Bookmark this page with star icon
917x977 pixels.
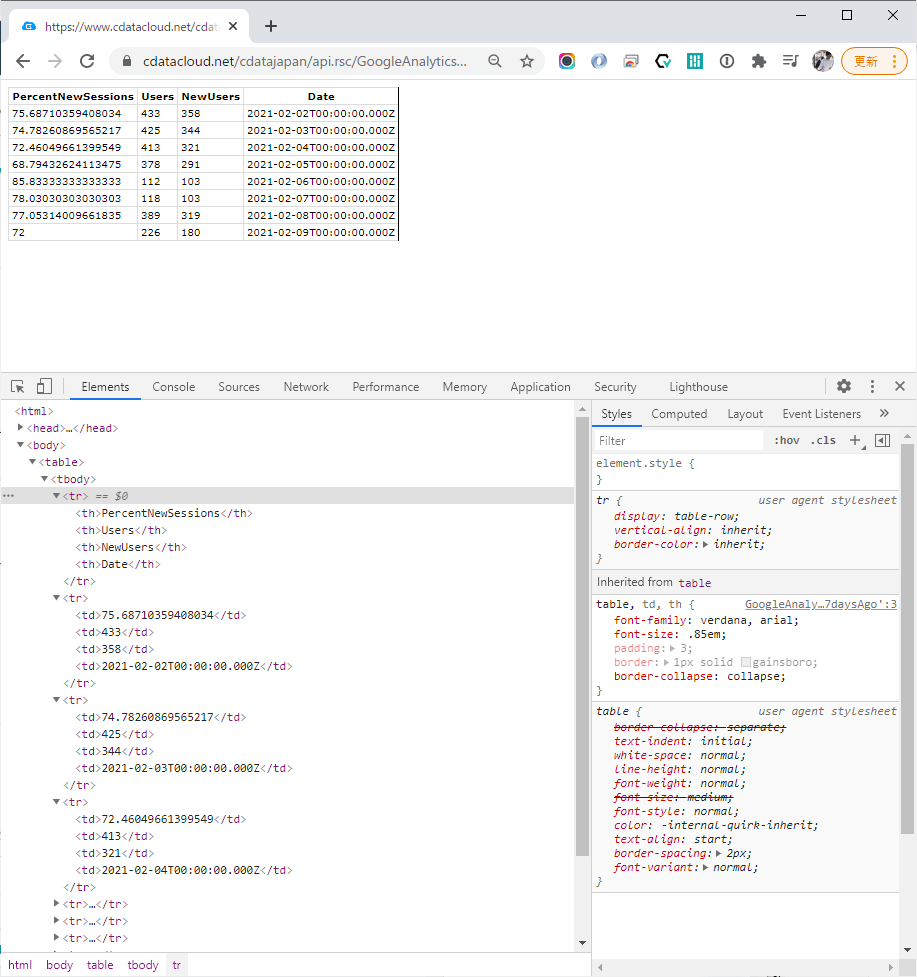click(x=527, y=61)
